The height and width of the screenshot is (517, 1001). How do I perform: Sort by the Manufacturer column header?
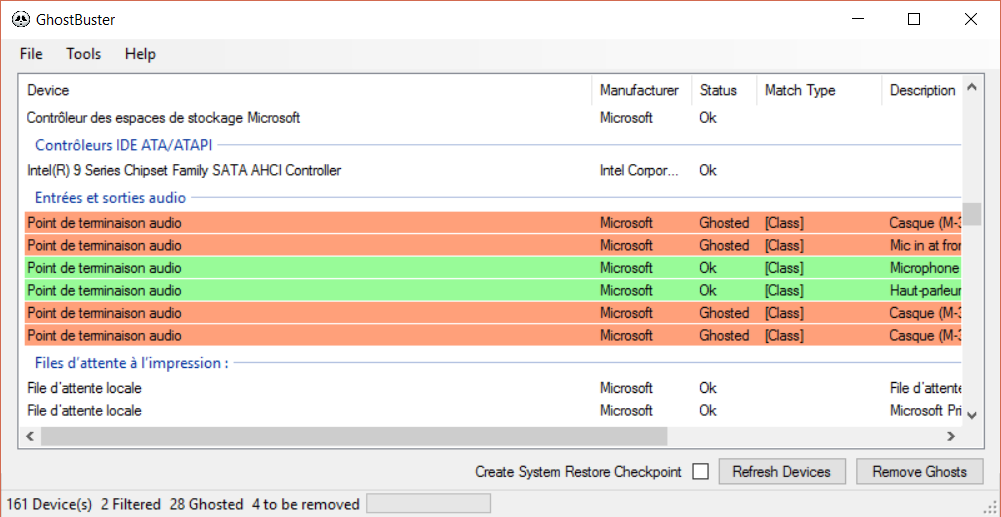639,90
